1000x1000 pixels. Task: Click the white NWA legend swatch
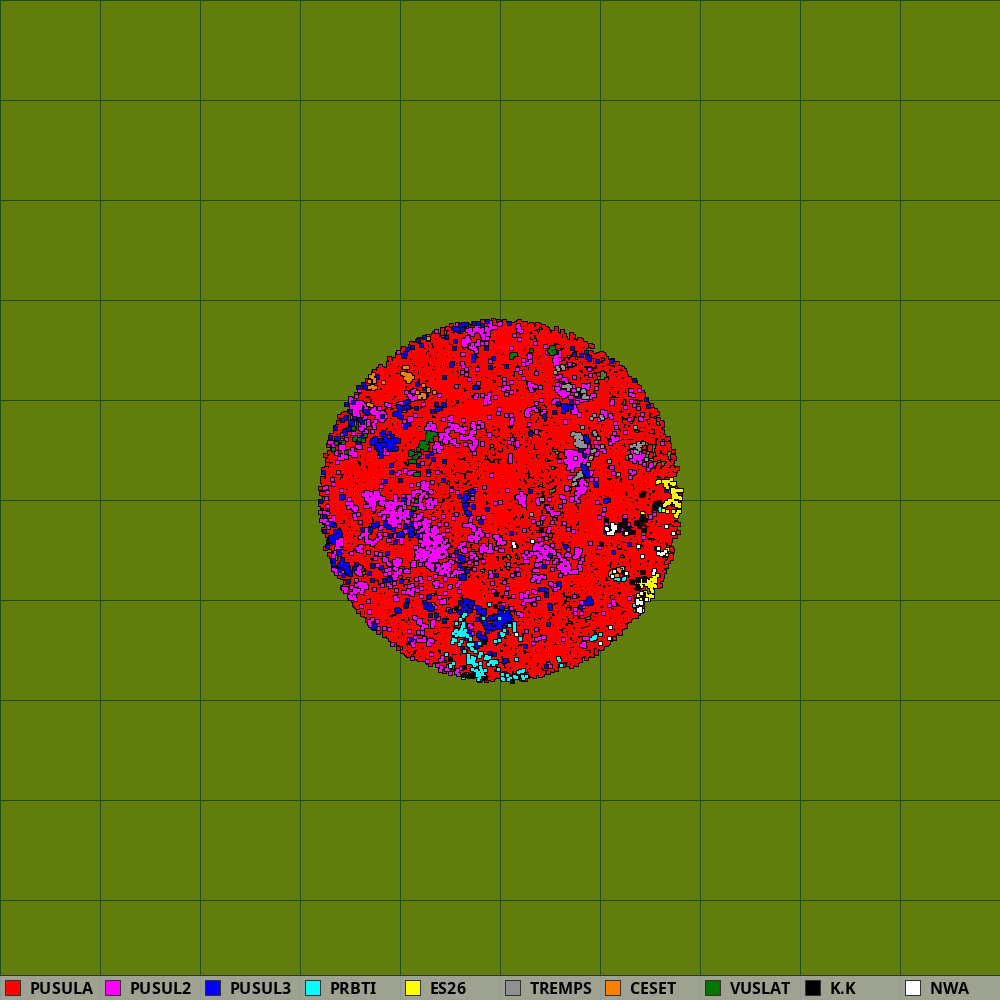coord(913,988)
